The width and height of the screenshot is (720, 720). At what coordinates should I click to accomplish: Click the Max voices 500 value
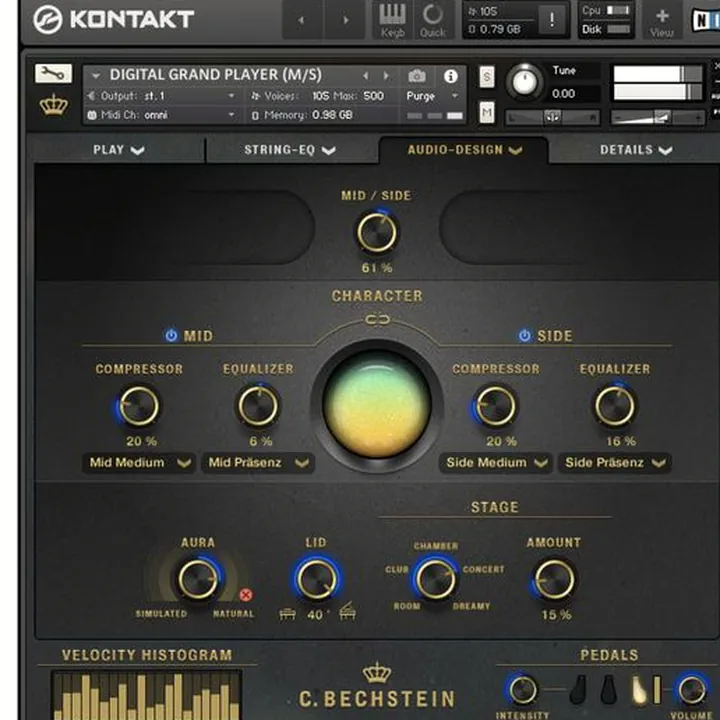click(x=373, y=96)
